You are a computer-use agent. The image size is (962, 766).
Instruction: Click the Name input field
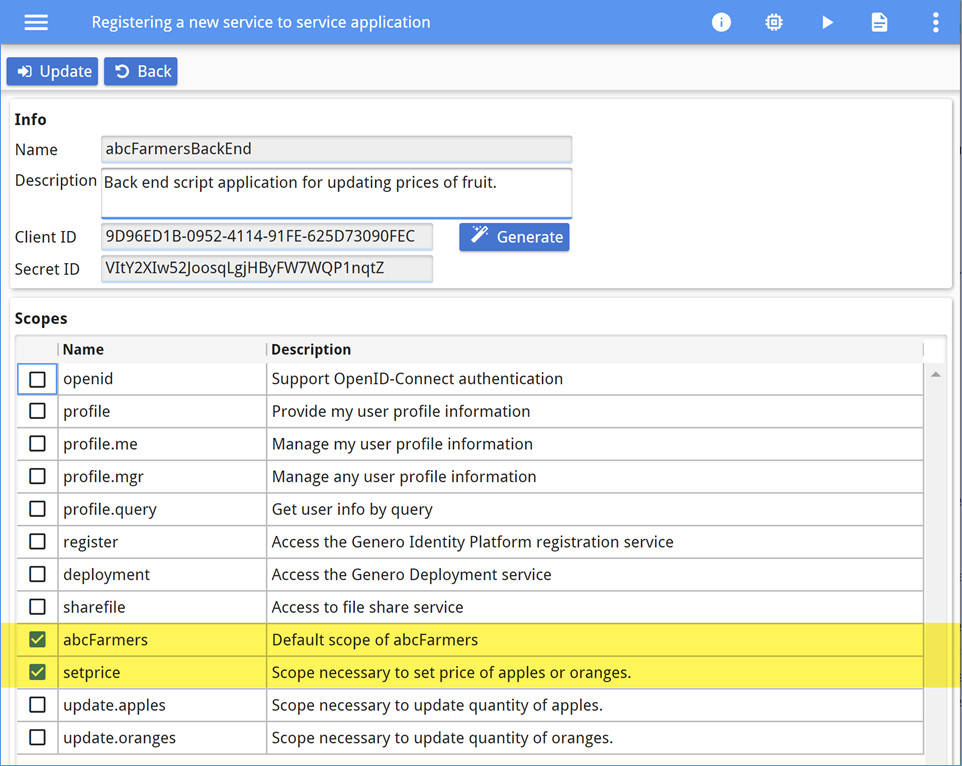pos(336,149)
